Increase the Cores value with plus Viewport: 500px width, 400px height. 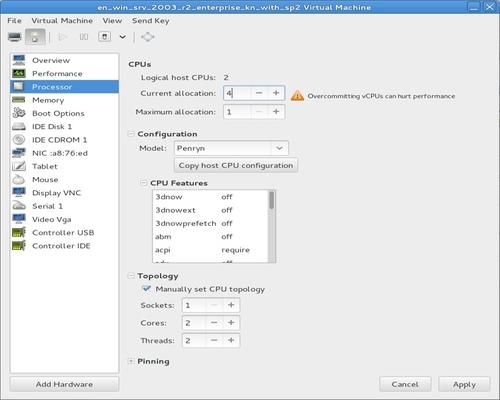coord(231,323)
